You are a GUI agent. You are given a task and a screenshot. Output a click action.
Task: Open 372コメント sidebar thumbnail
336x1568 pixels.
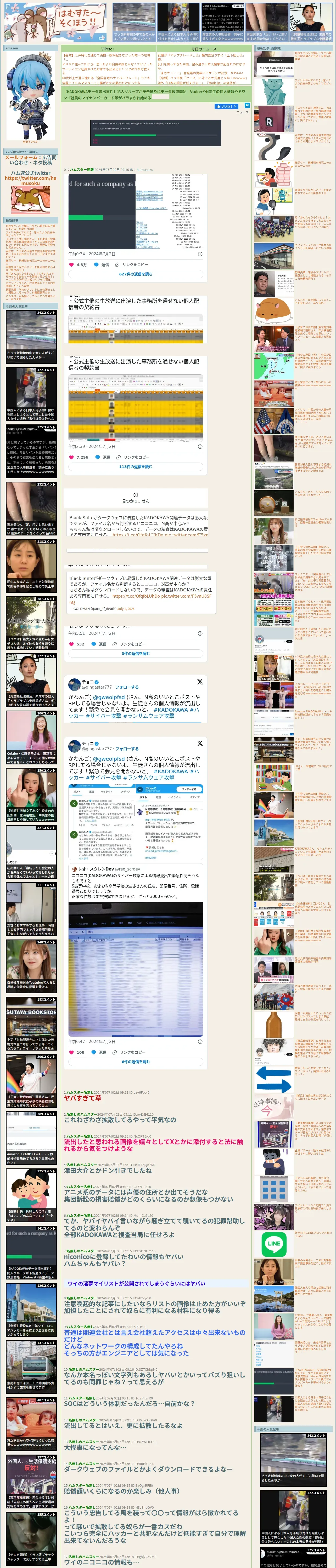[x=32, y=680]
